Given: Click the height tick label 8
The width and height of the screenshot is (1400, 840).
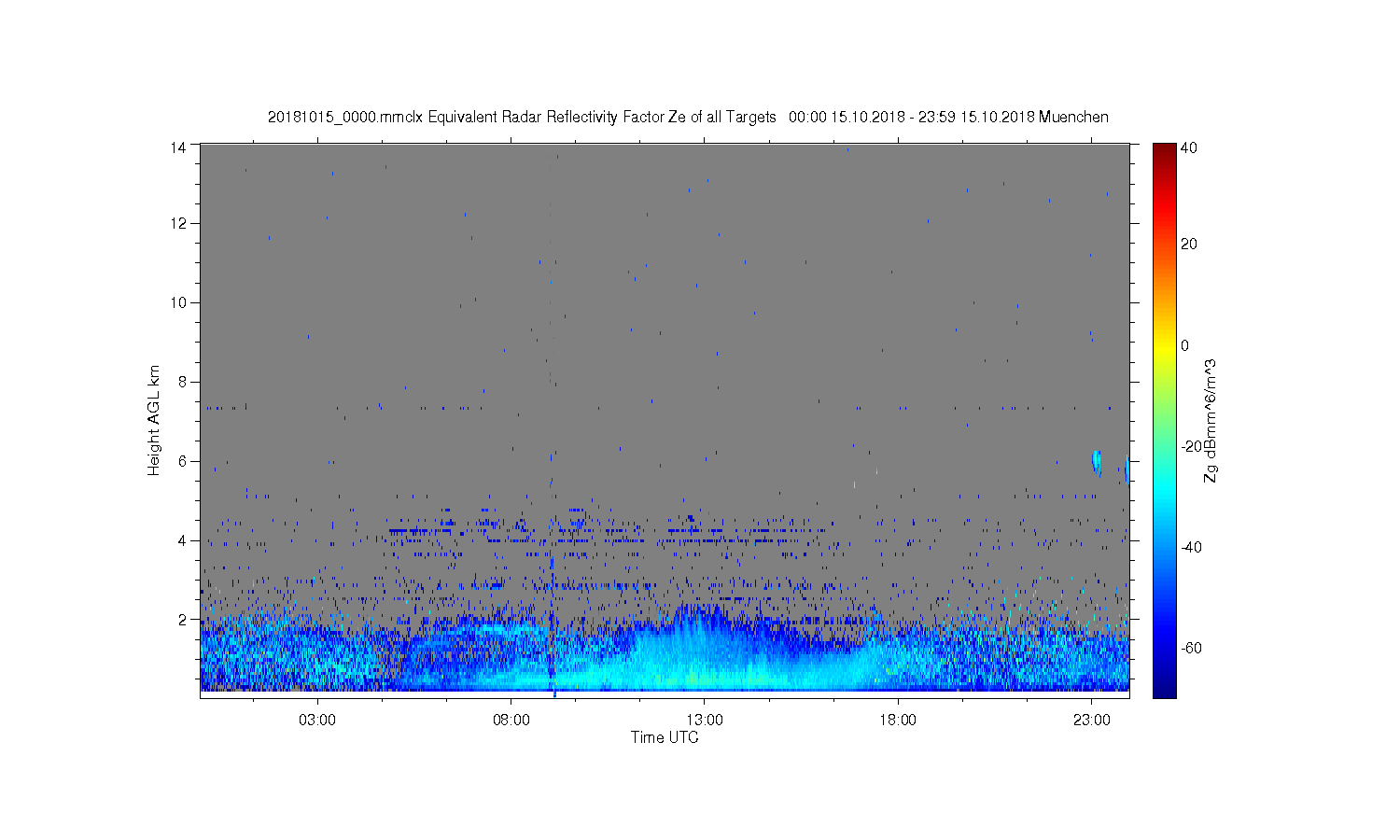Looking at the screenshot, I should tap(183, 382).
